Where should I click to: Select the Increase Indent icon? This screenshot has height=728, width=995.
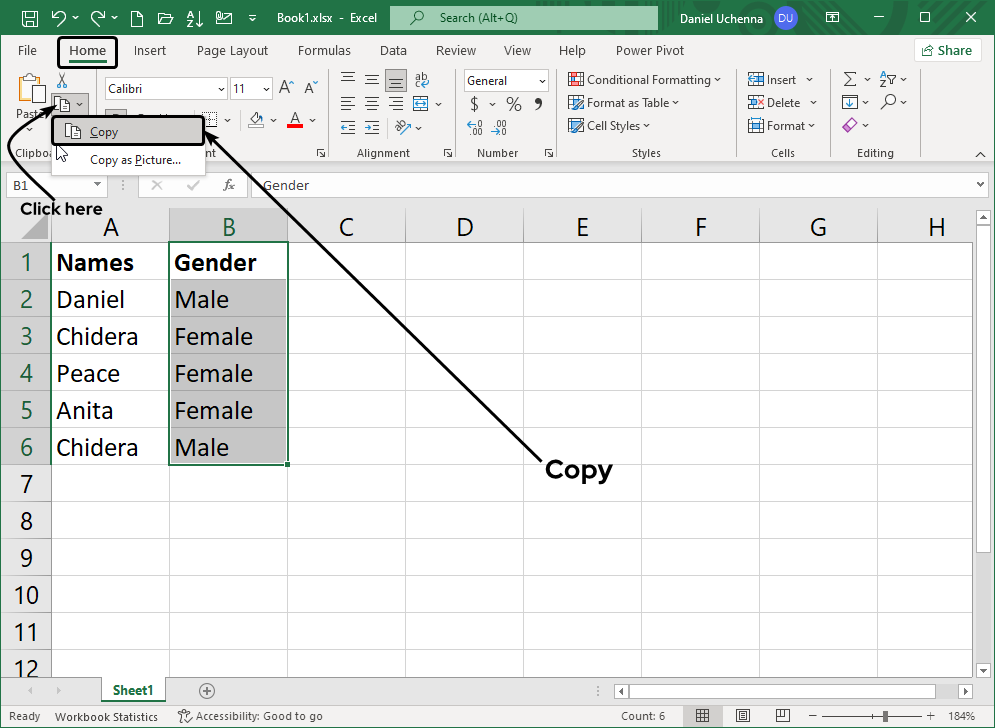coord(373,127)
